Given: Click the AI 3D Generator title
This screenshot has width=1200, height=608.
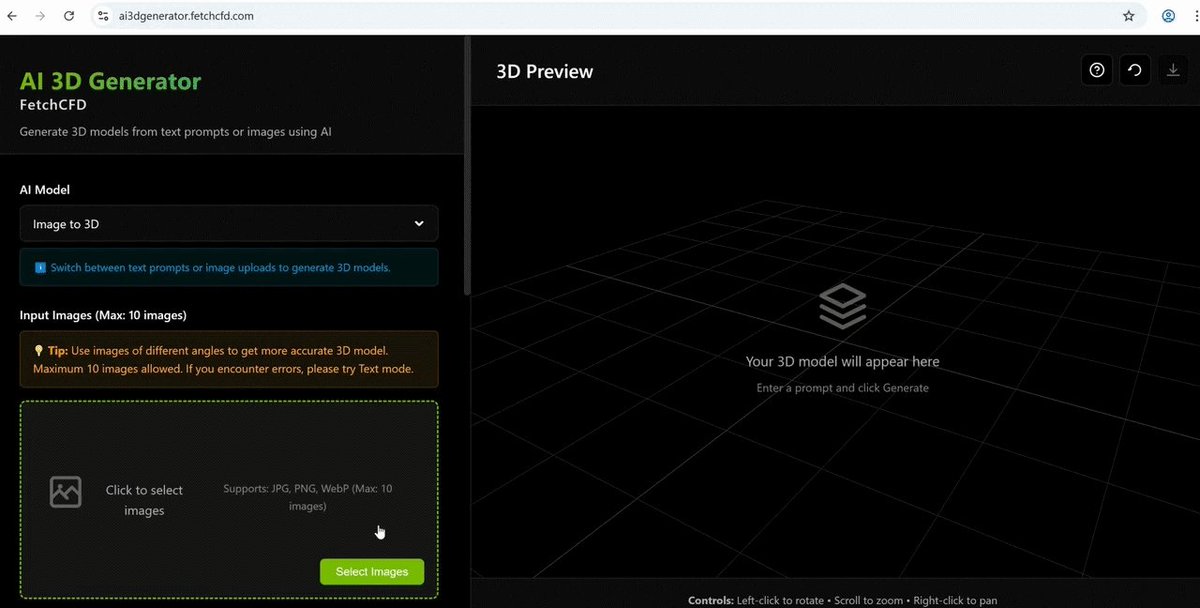Looking at the screenshot, I should tap(110, 82).
